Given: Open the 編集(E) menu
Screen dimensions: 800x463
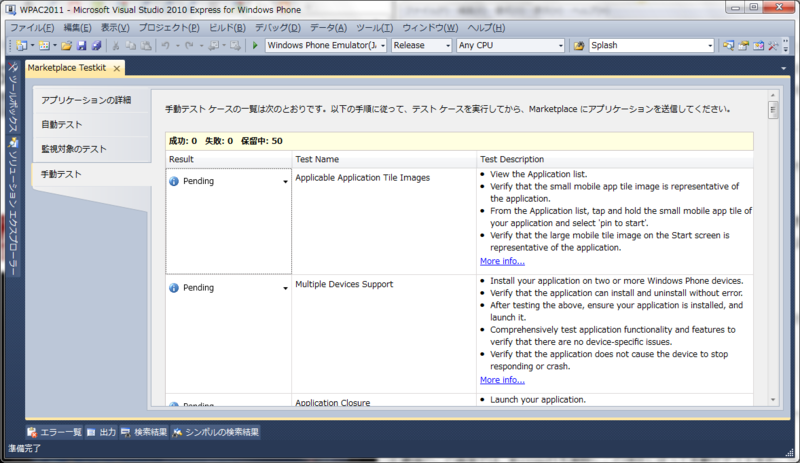Looking at the screenshot, I should (78, 28).
